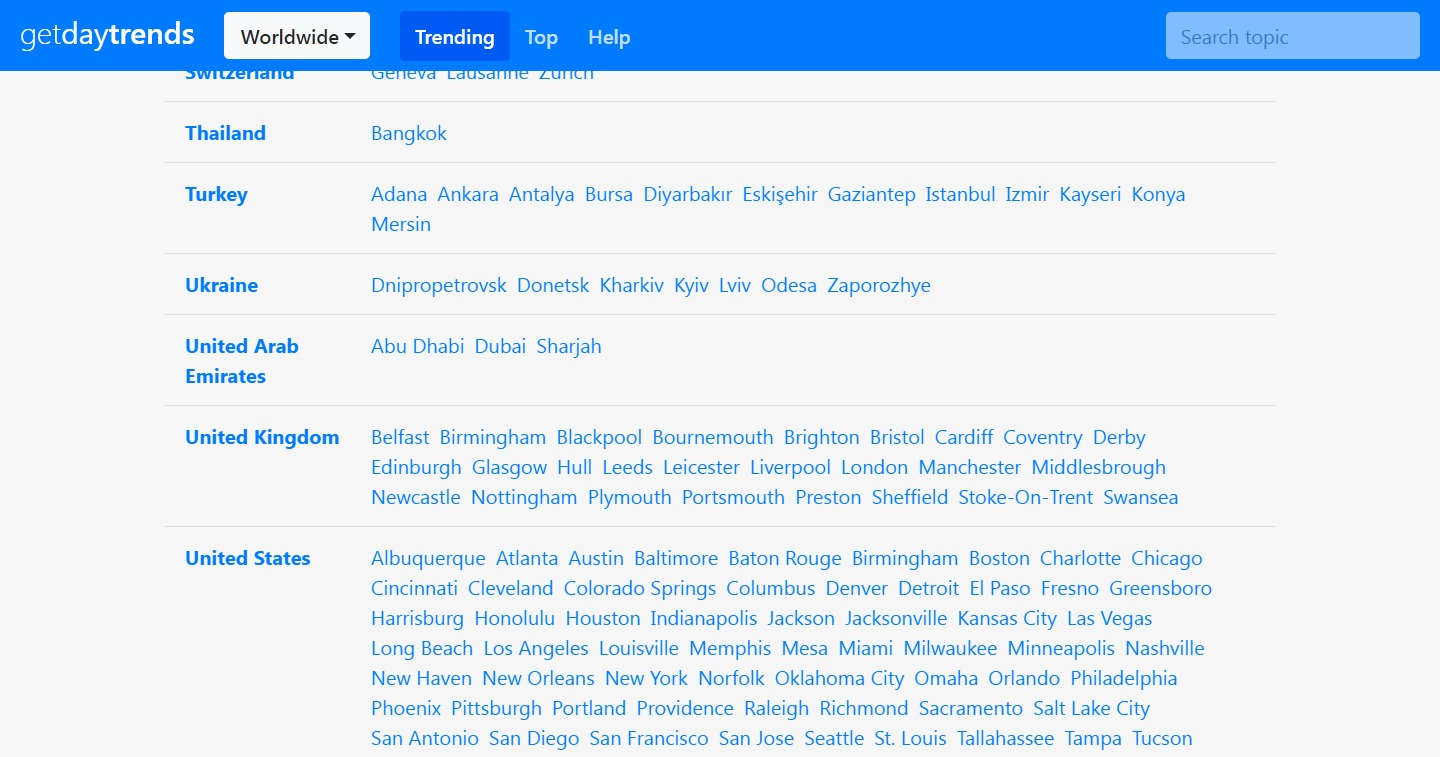Select Dnipropetrovsk city link
Viewport: 1440px width, 757px height.
click(439, 285)
